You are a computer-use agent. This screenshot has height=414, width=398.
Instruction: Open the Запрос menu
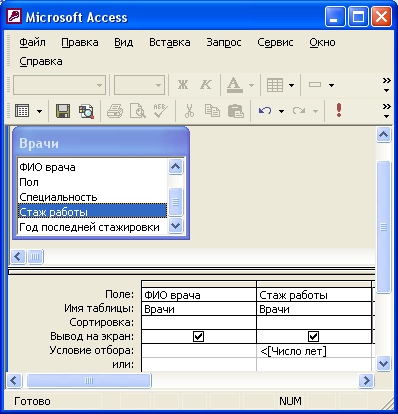224,42
